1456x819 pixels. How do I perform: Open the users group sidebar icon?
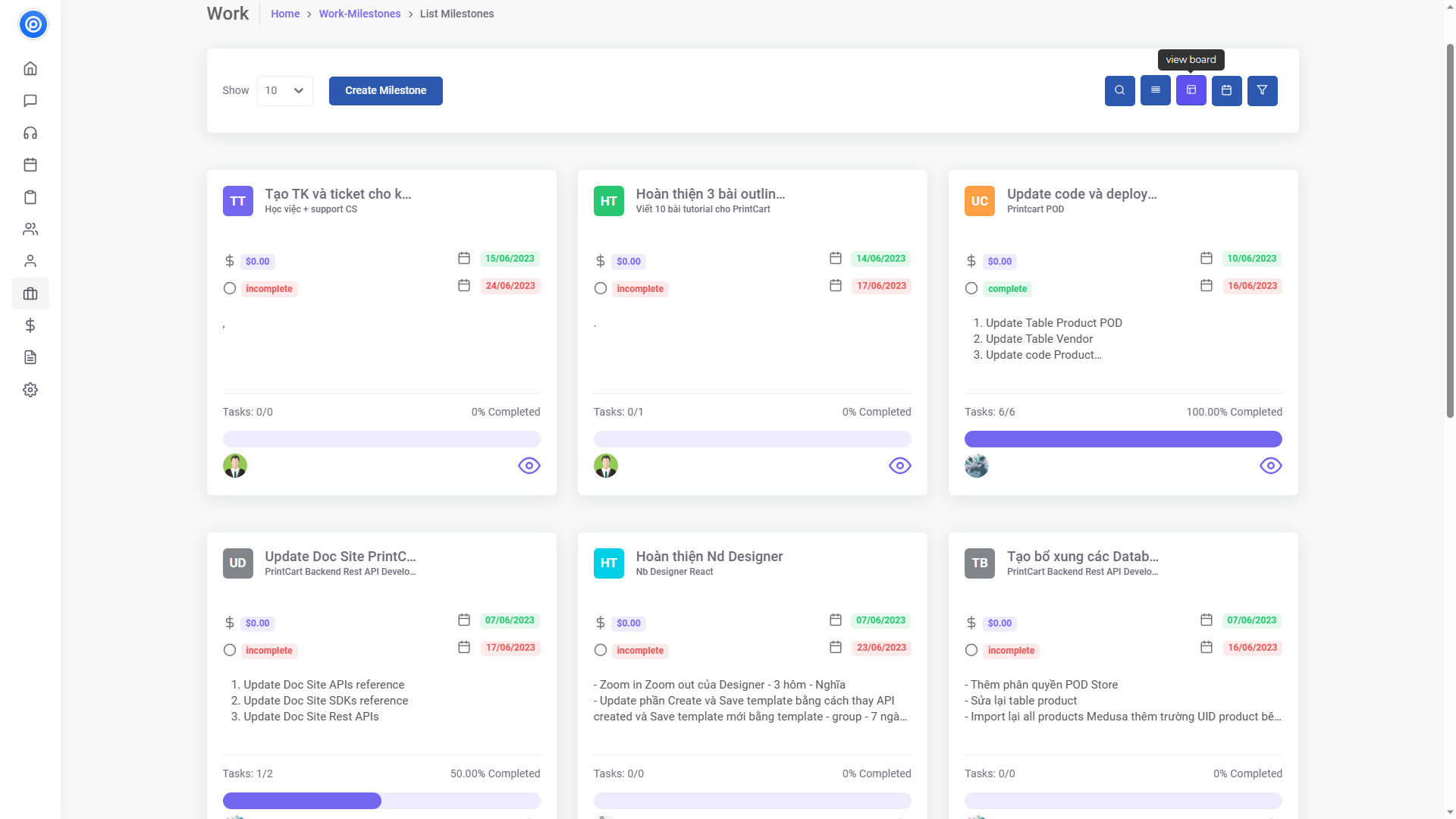coord(30,229)
